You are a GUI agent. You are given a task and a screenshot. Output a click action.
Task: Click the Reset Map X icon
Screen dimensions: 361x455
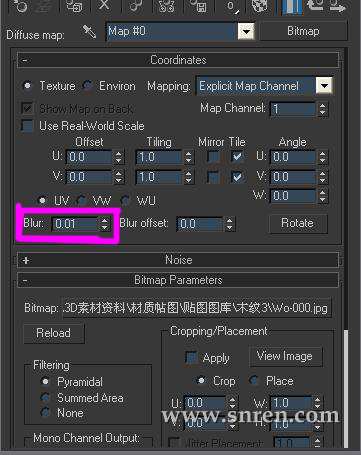[105, 5]
